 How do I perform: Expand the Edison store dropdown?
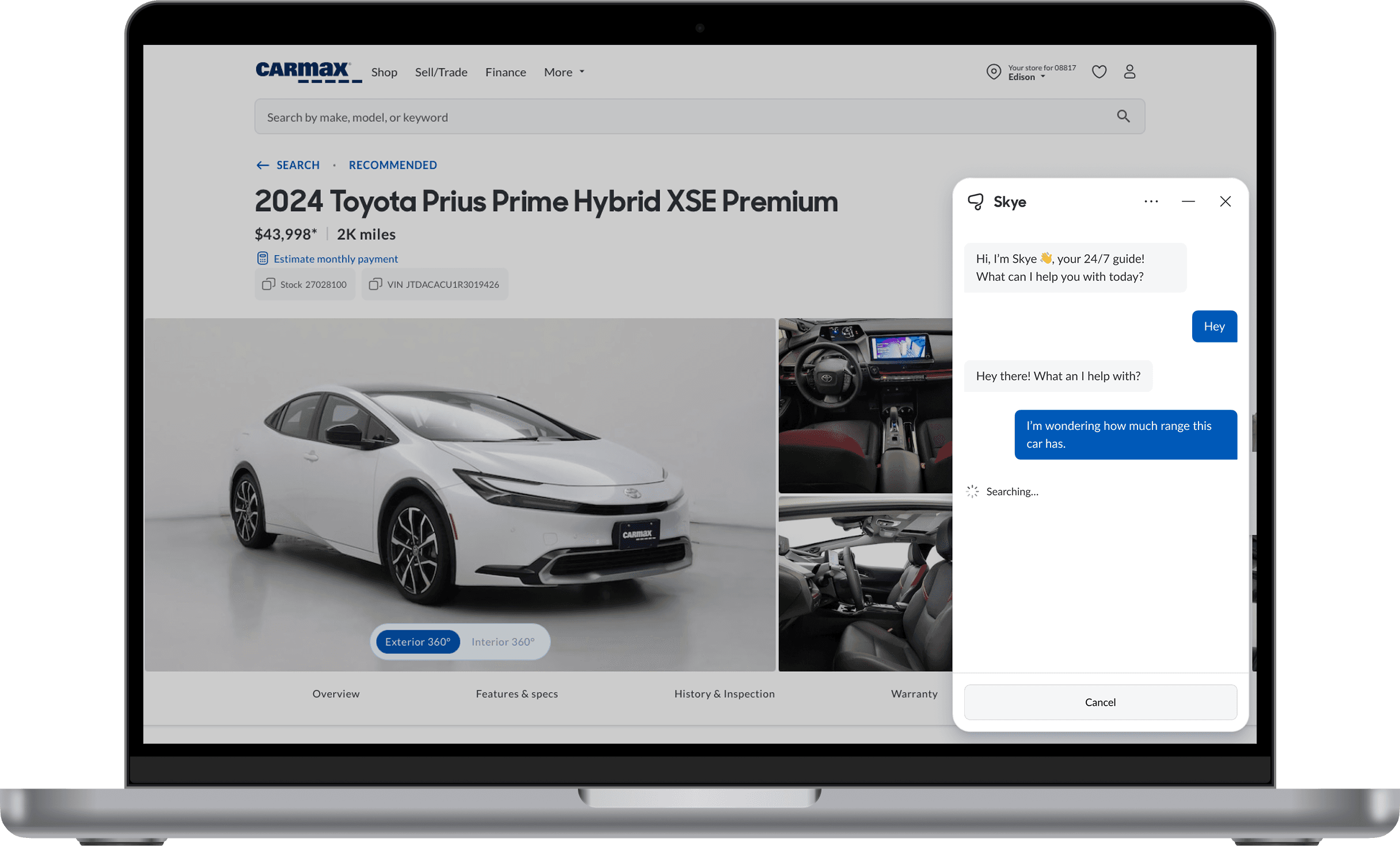[x=1026, y=77]
